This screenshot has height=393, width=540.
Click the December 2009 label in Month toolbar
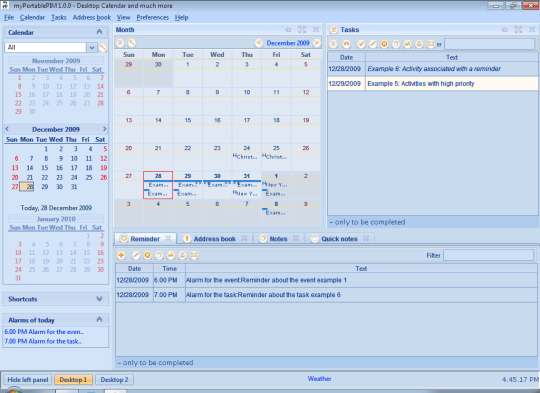288,43
